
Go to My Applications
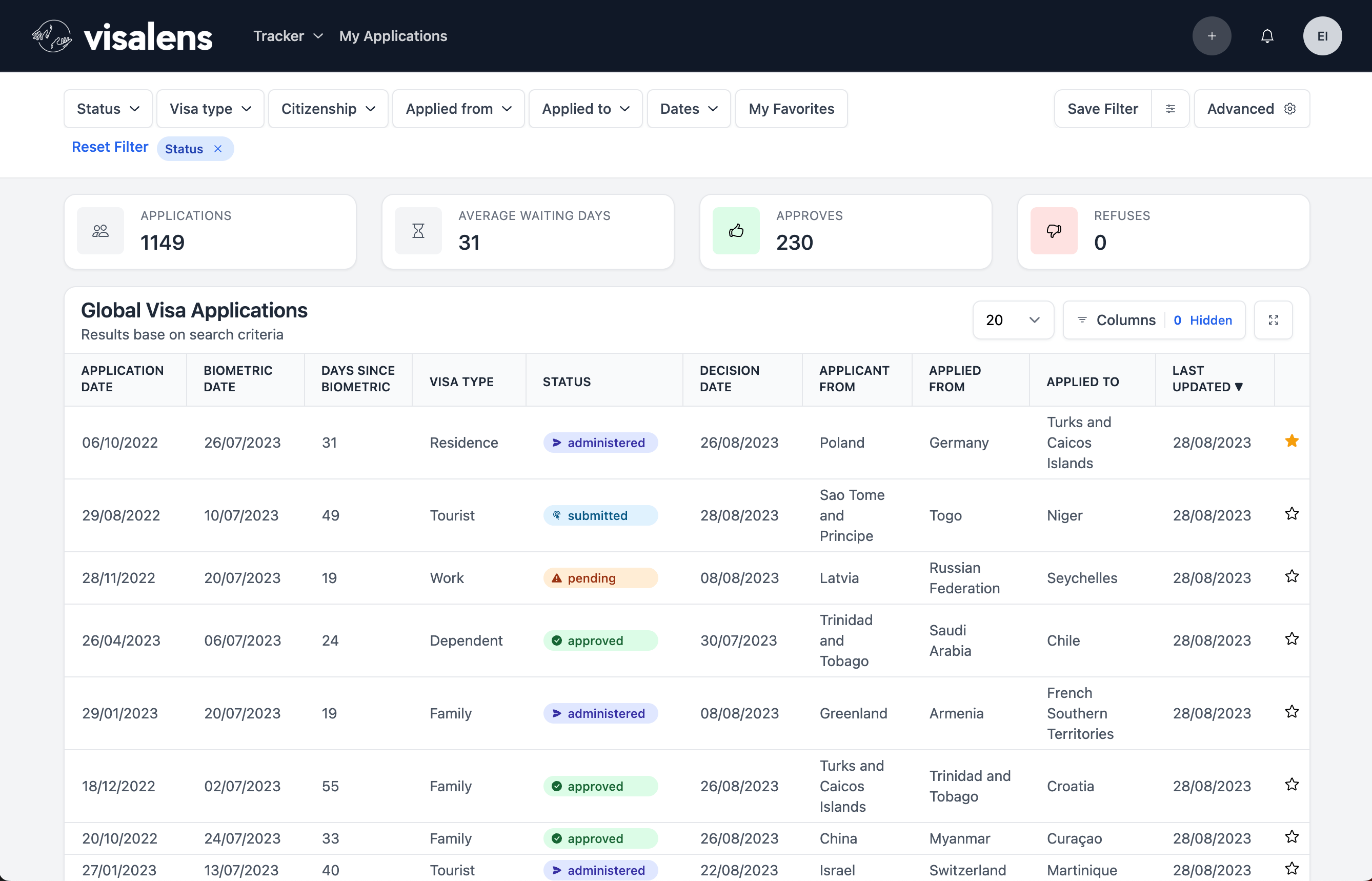point(393,36)
